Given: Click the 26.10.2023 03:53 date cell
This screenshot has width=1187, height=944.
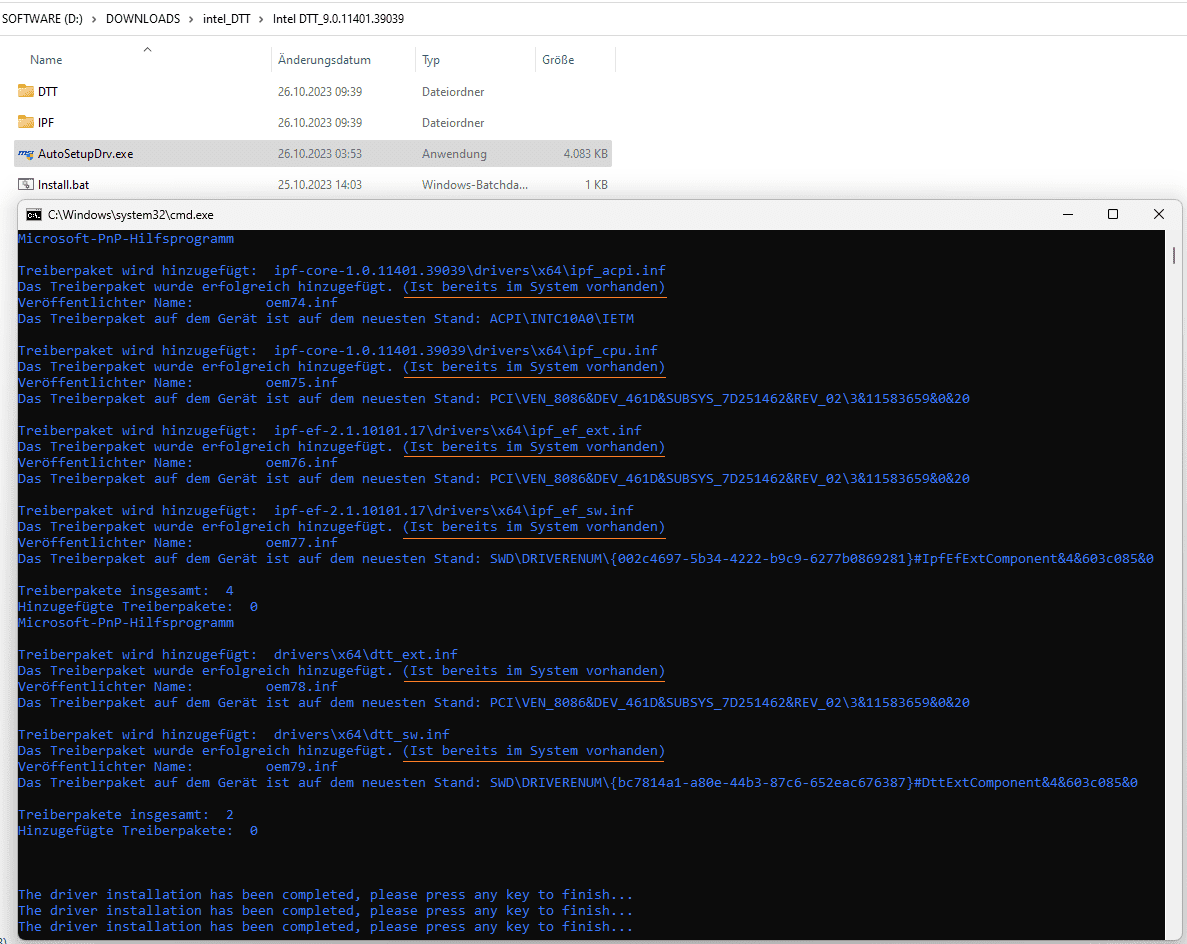Looking at the screenshot, I should click(319, 154).
